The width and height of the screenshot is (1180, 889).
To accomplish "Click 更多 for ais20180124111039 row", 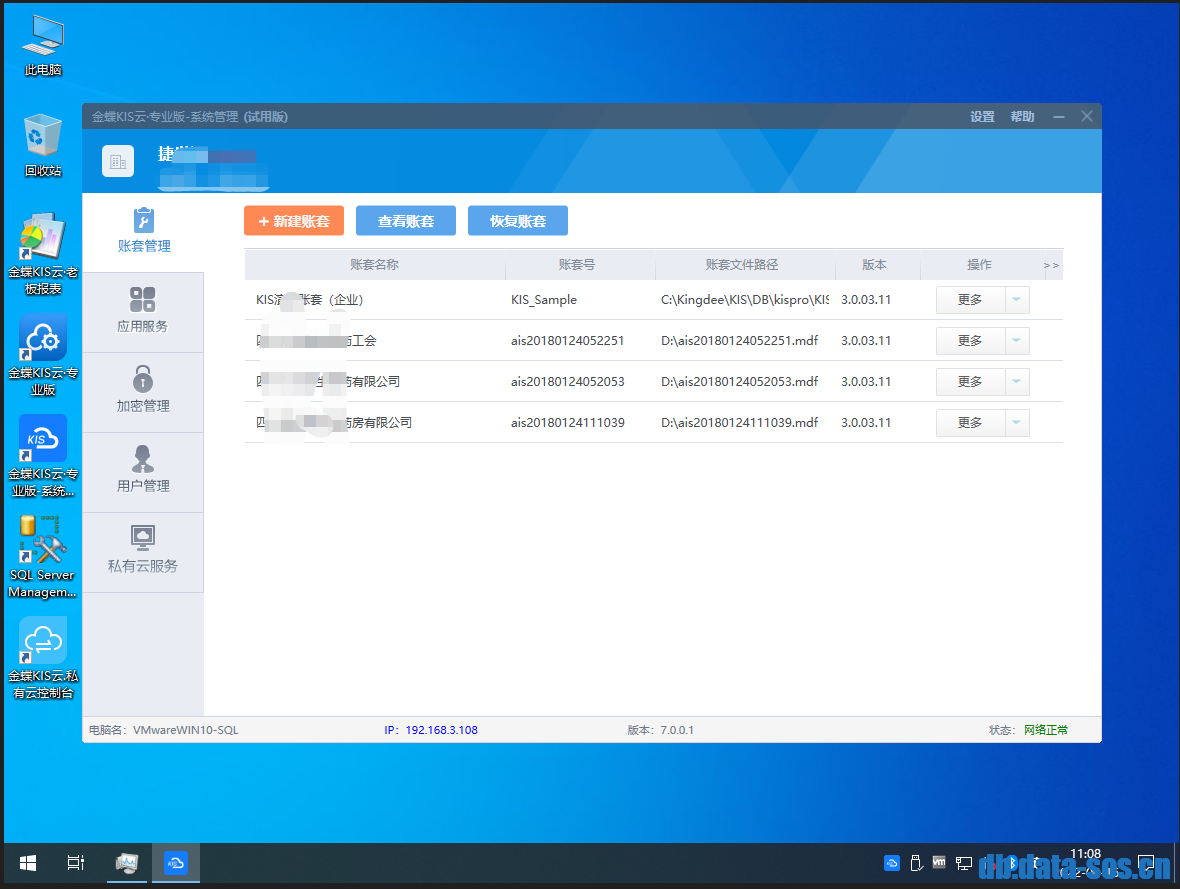I will pyautogui.click(x=970, y=422).
